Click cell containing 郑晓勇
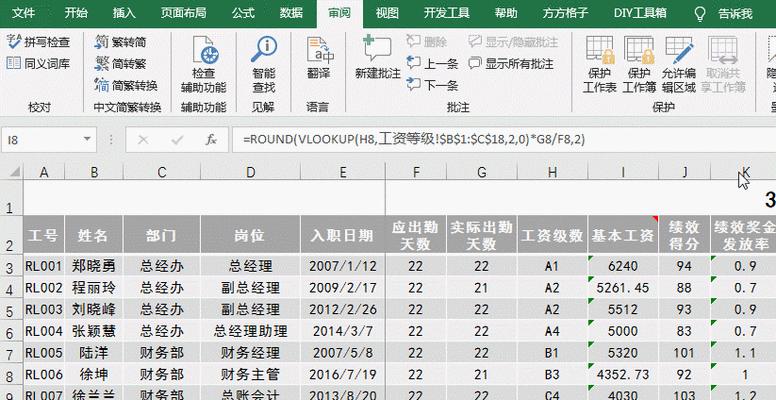The width and height of the screenshot is (776, 400). 94,266
